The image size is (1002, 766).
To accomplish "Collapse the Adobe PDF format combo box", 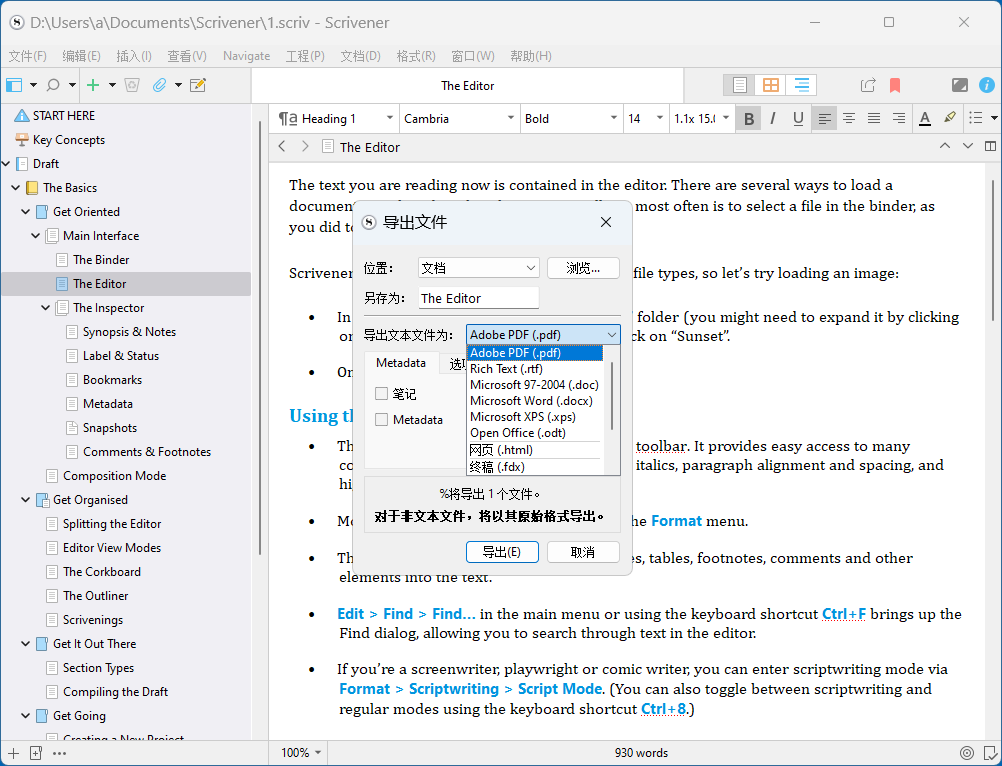I will click(543, 334).
